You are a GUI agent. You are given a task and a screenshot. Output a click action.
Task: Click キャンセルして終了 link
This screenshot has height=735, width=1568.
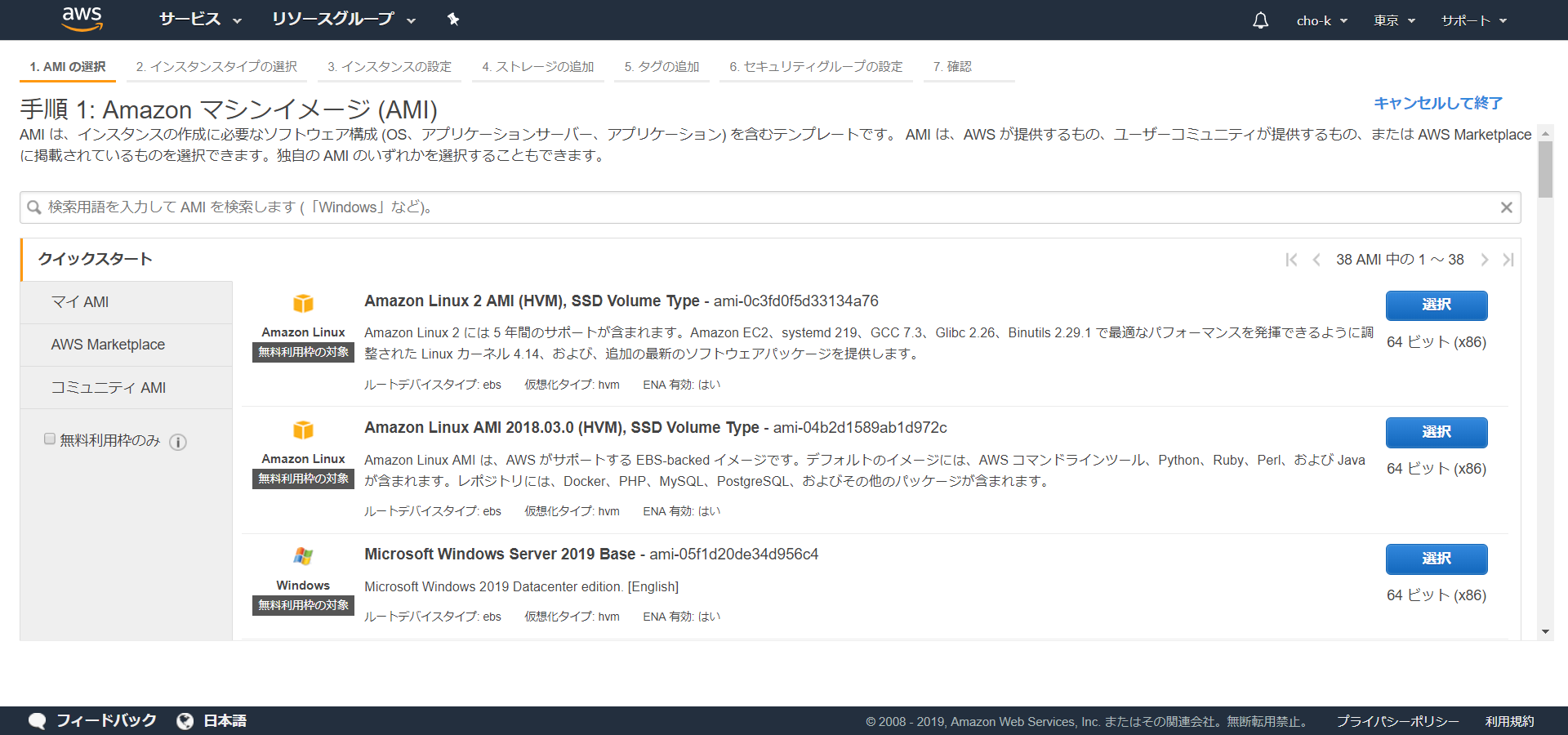[1438, 104]
